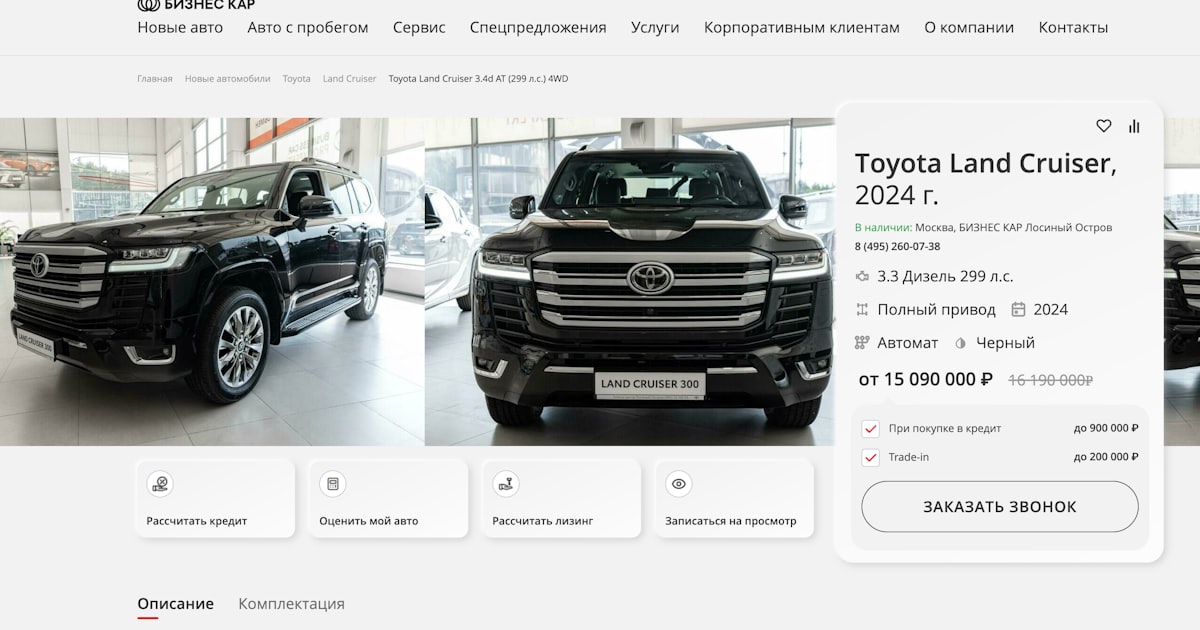Screen dimensions: 1200x630
Task: Click the credit calculator icon
Action: click(x=160, y=484)
